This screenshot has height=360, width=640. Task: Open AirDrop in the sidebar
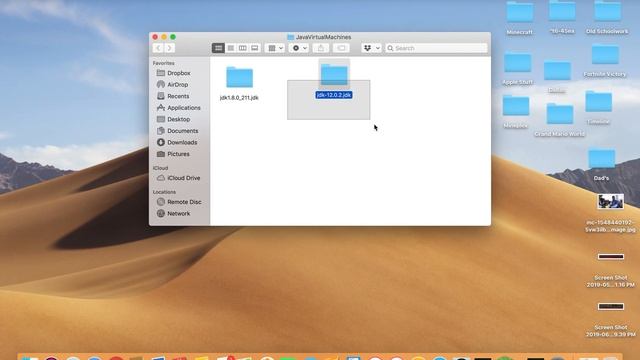pos(179,84)
